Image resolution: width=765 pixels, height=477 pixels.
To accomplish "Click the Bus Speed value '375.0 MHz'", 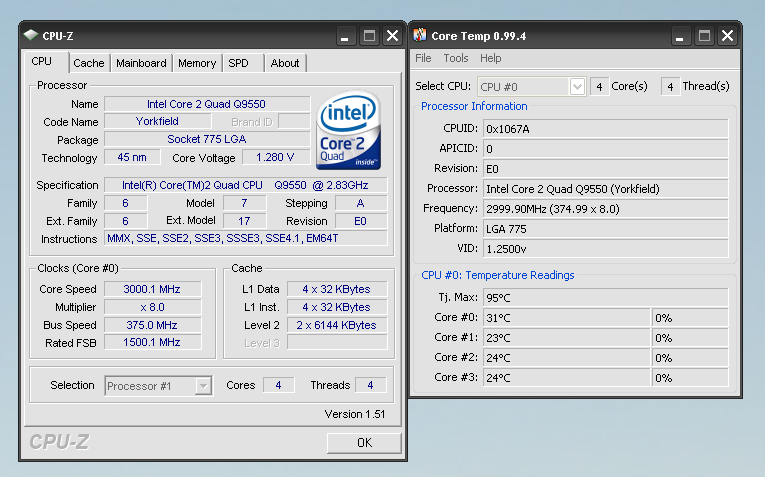I will (x=152, y=325).
